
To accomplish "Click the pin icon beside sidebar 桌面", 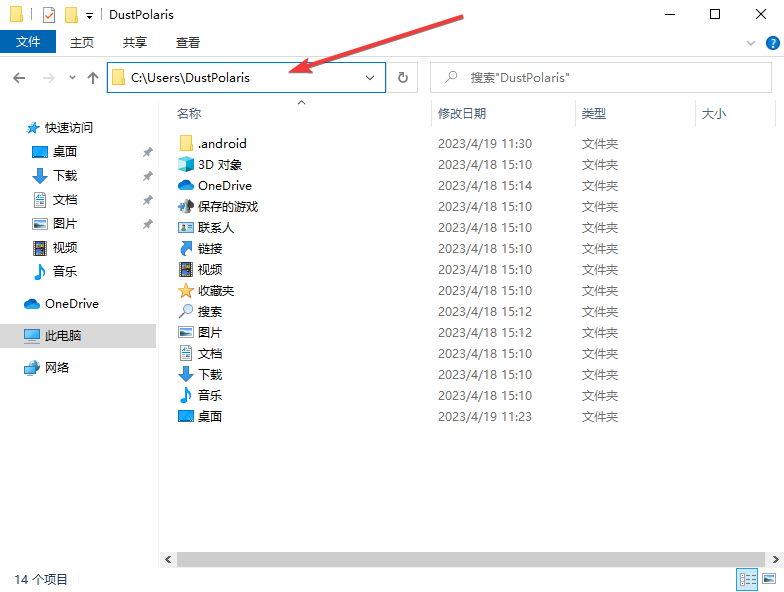I will coord(148,152).
